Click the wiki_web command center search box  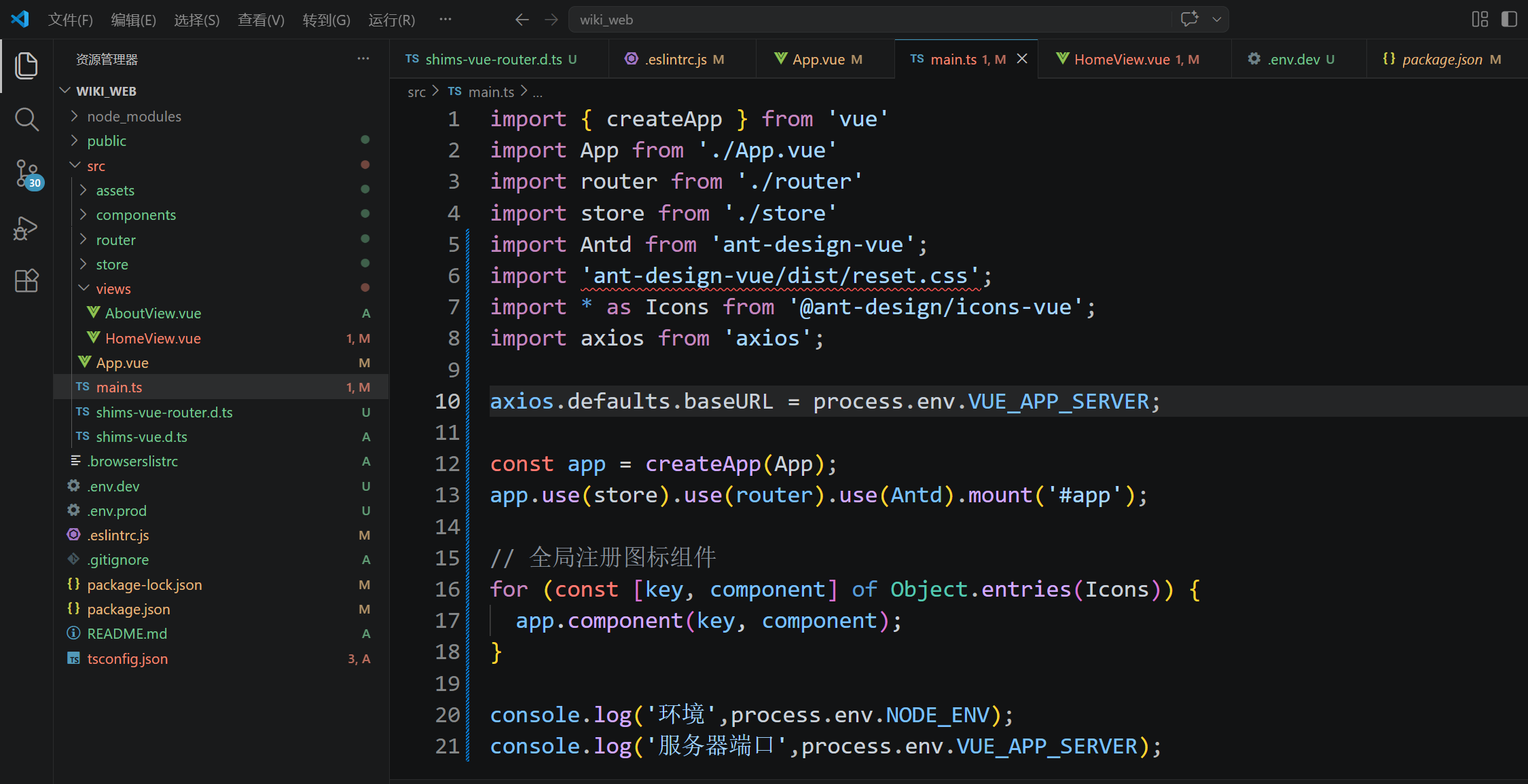pos(871,20)
